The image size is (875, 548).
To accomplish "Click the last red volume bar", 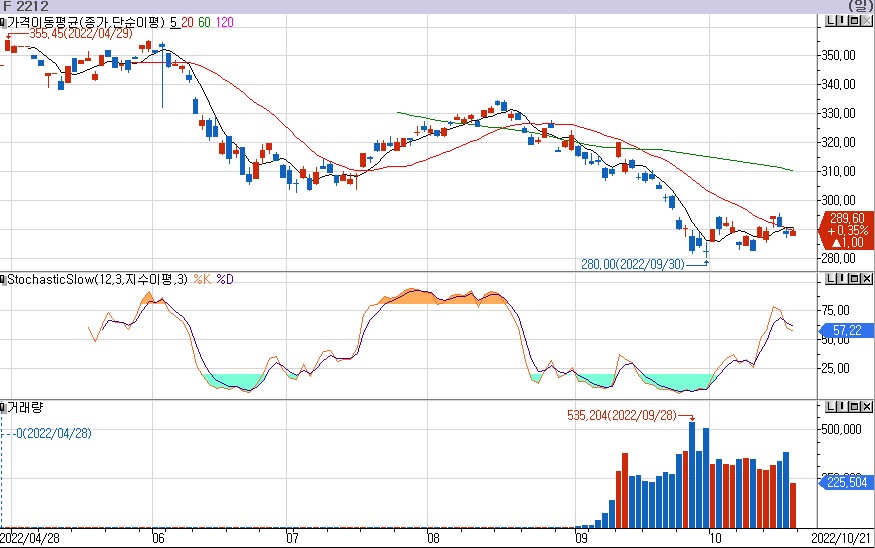I will click(x=793, y=506).
